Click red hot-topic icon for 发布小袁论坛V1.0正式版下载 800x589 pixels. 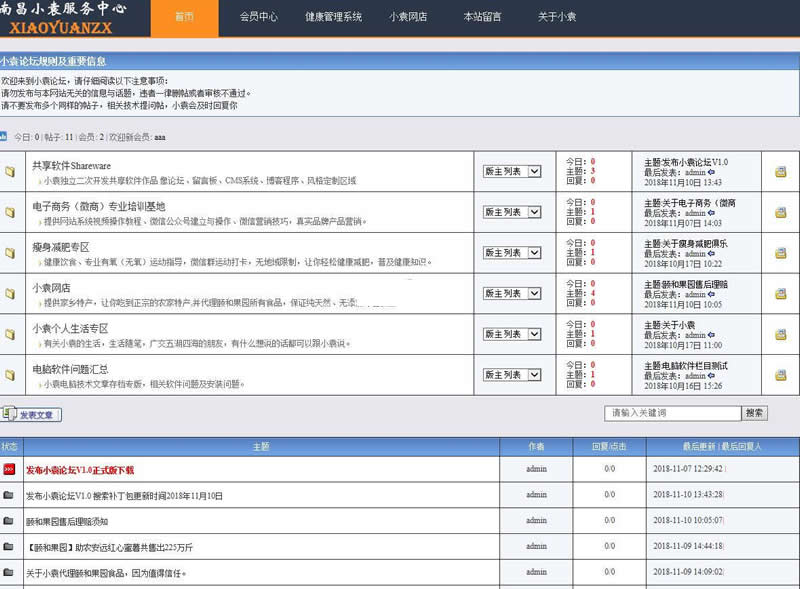point(9,469)
